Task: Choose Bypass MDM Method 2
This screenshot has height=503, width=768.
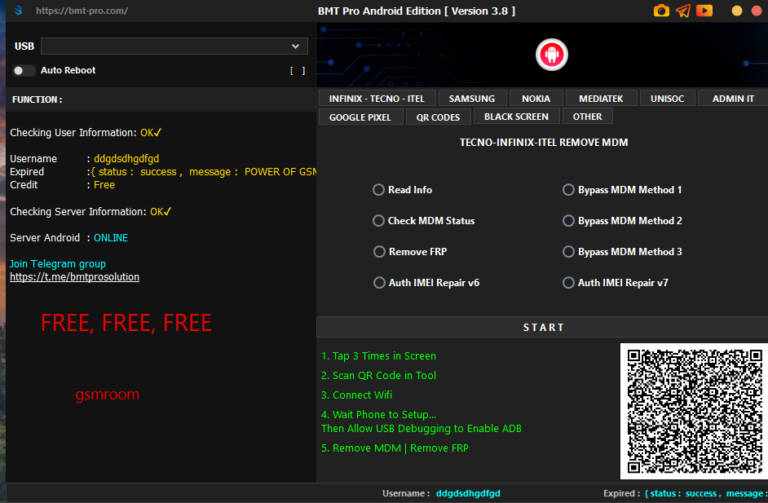Action: pyautogui.click(x=622, y=221)
